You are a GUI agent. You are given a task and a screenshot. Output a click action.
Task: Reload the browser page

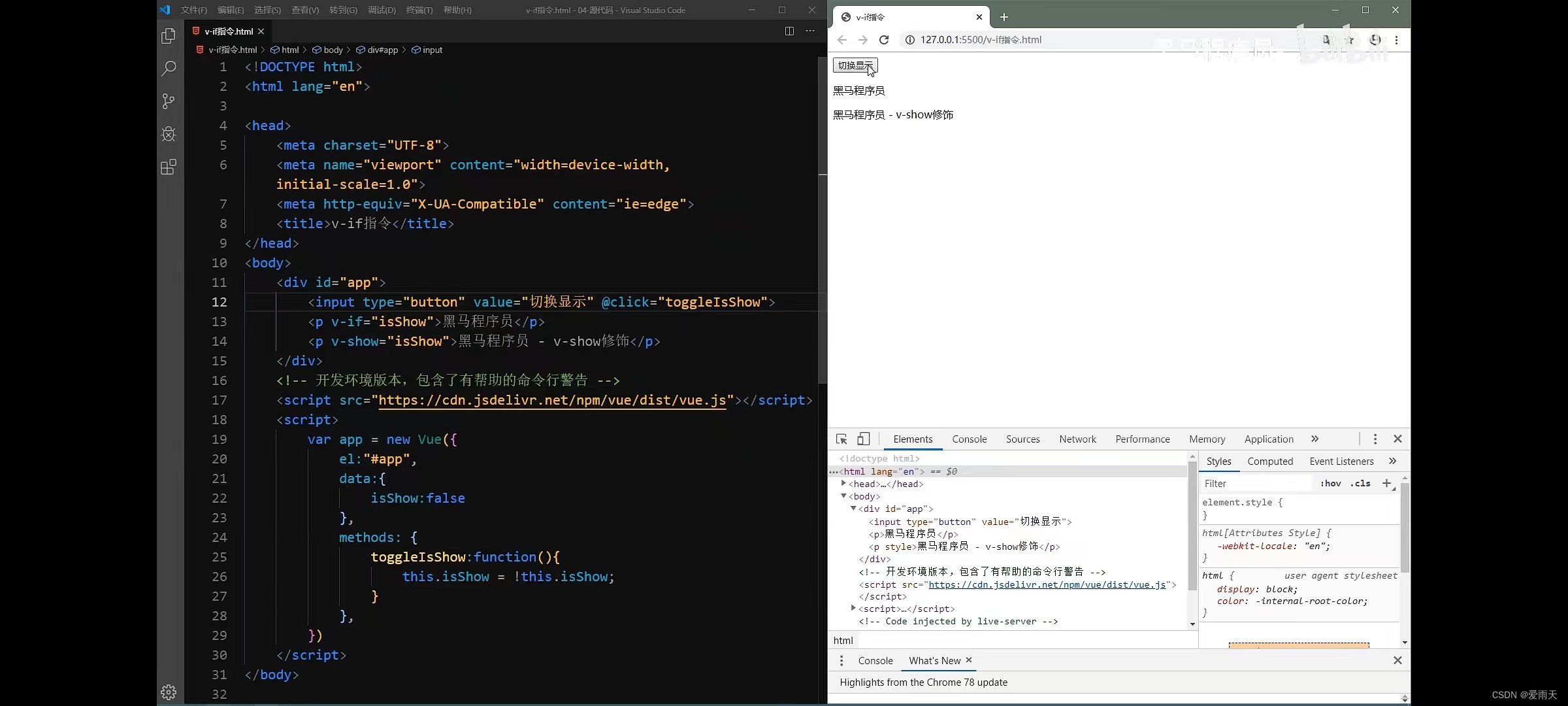[x=884, y=40]
